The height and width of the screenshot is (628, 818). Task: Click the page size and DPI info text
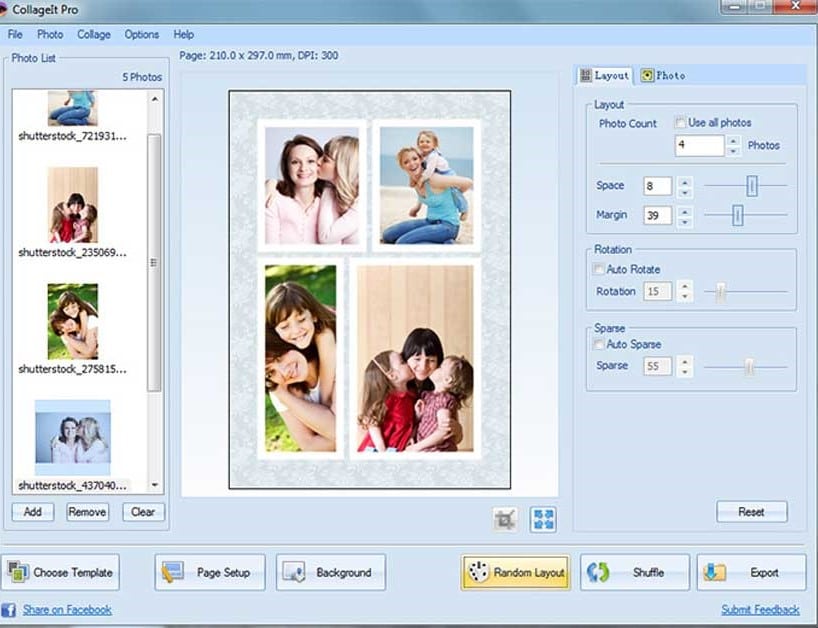[259, 55]
